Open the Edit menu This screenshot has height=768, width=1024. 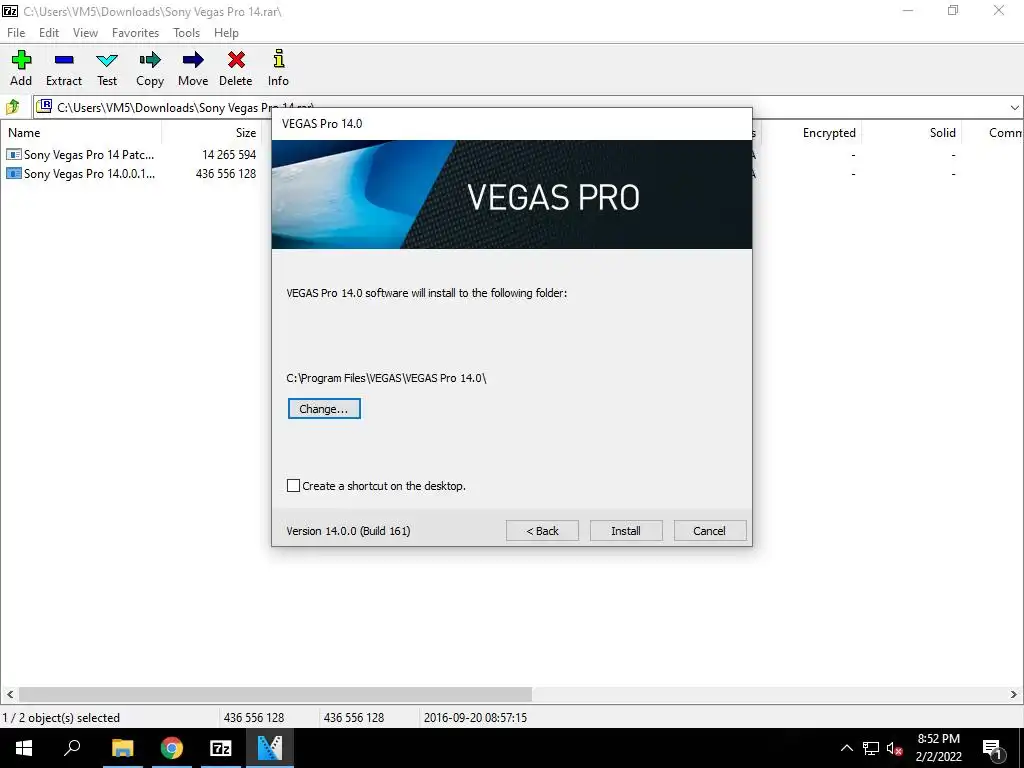[49, 33]
